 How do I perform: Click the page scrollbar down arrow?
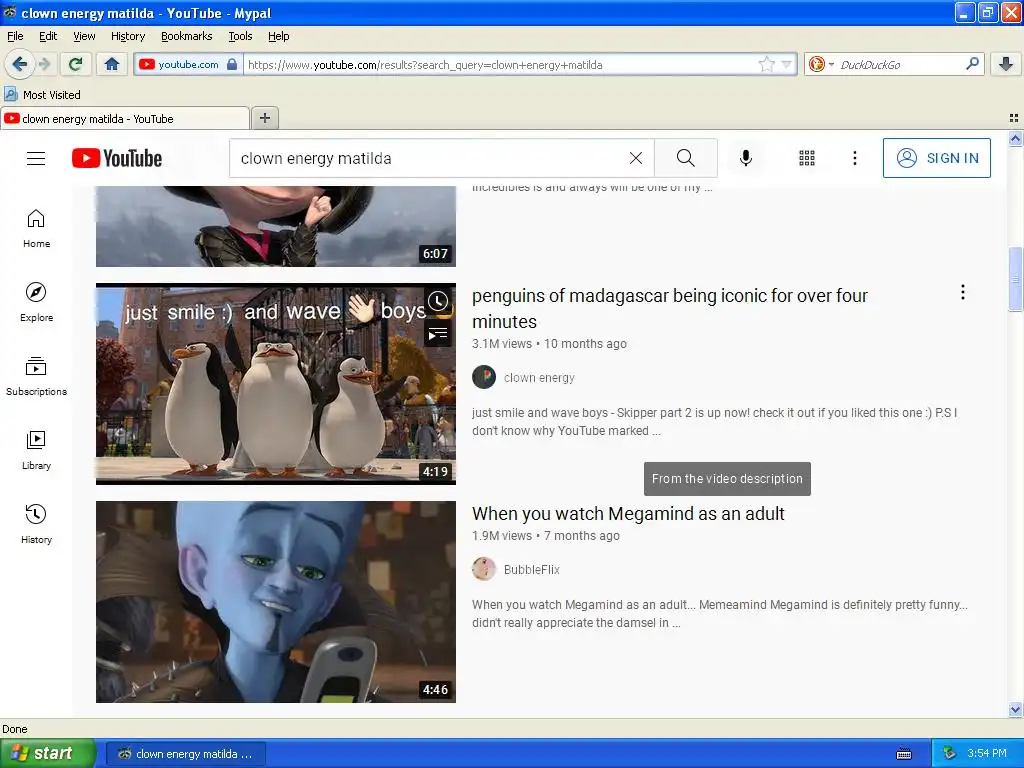click(1015, 709)
